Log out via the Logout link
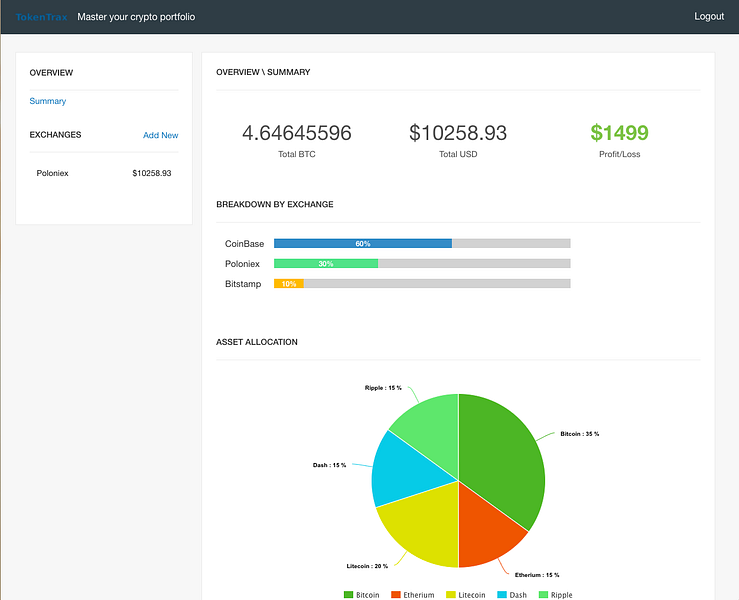739x600 pixels. click(x=709, y=16)
